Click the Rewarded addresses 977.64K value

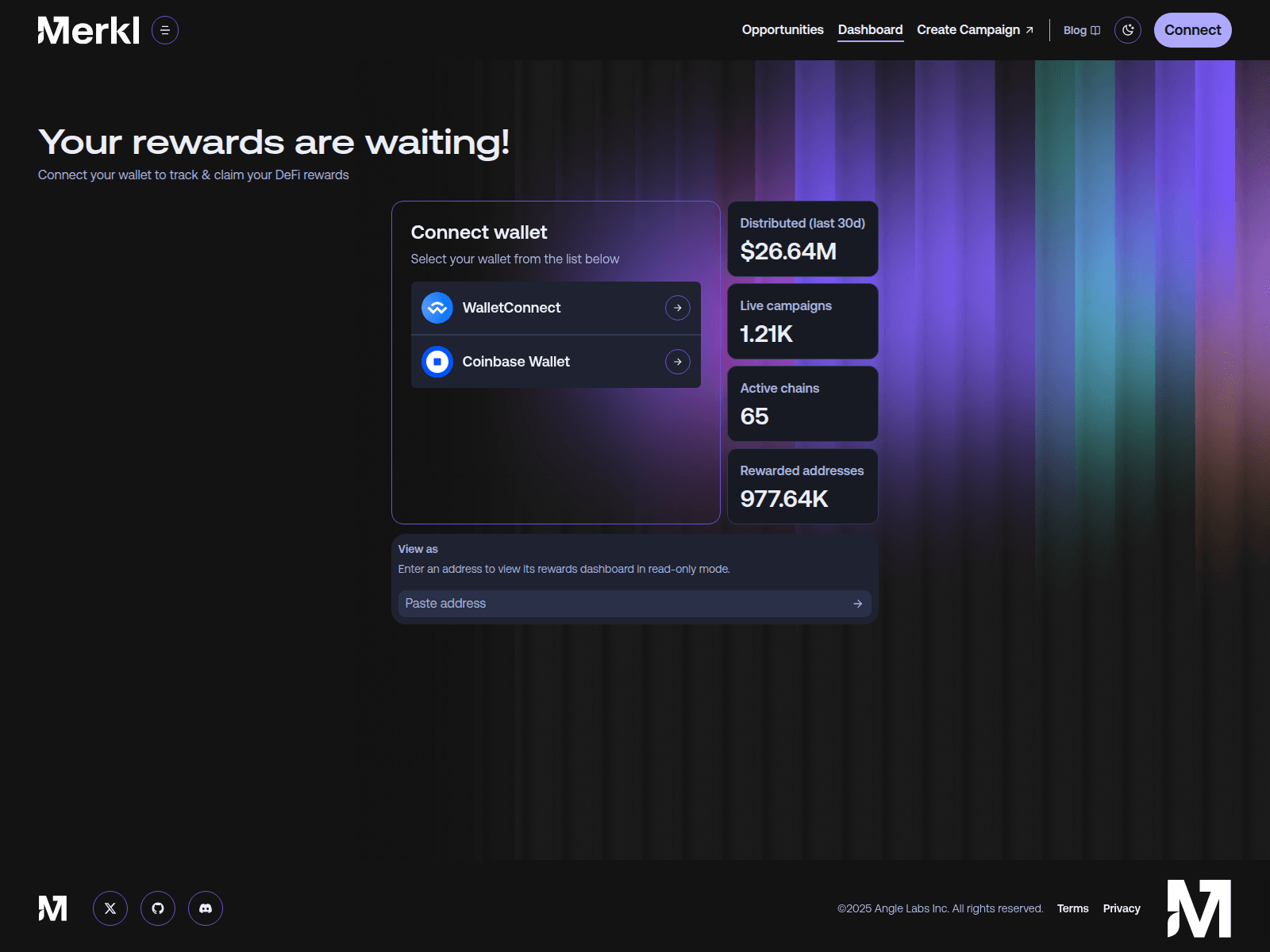coord(784,499)
